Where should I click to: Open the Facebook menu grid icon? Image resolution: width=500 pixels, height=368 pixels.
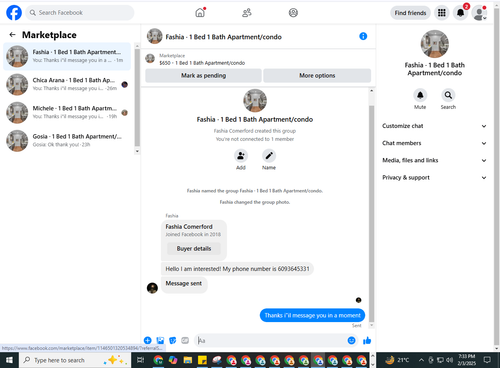pos(442,13)
